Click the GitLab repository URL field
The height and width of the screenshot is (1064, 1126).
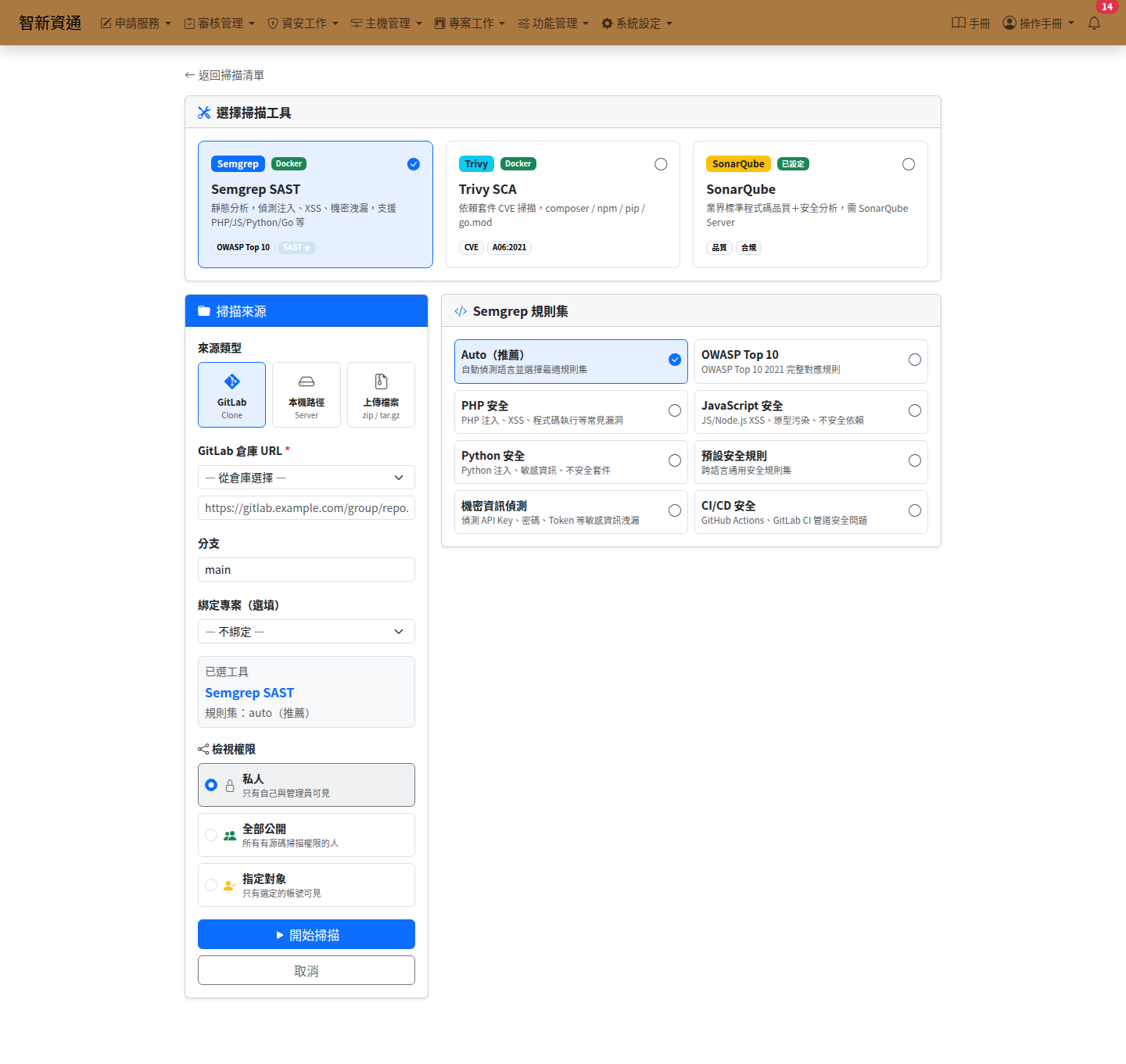pyautogui.click(x=307, y=508)
